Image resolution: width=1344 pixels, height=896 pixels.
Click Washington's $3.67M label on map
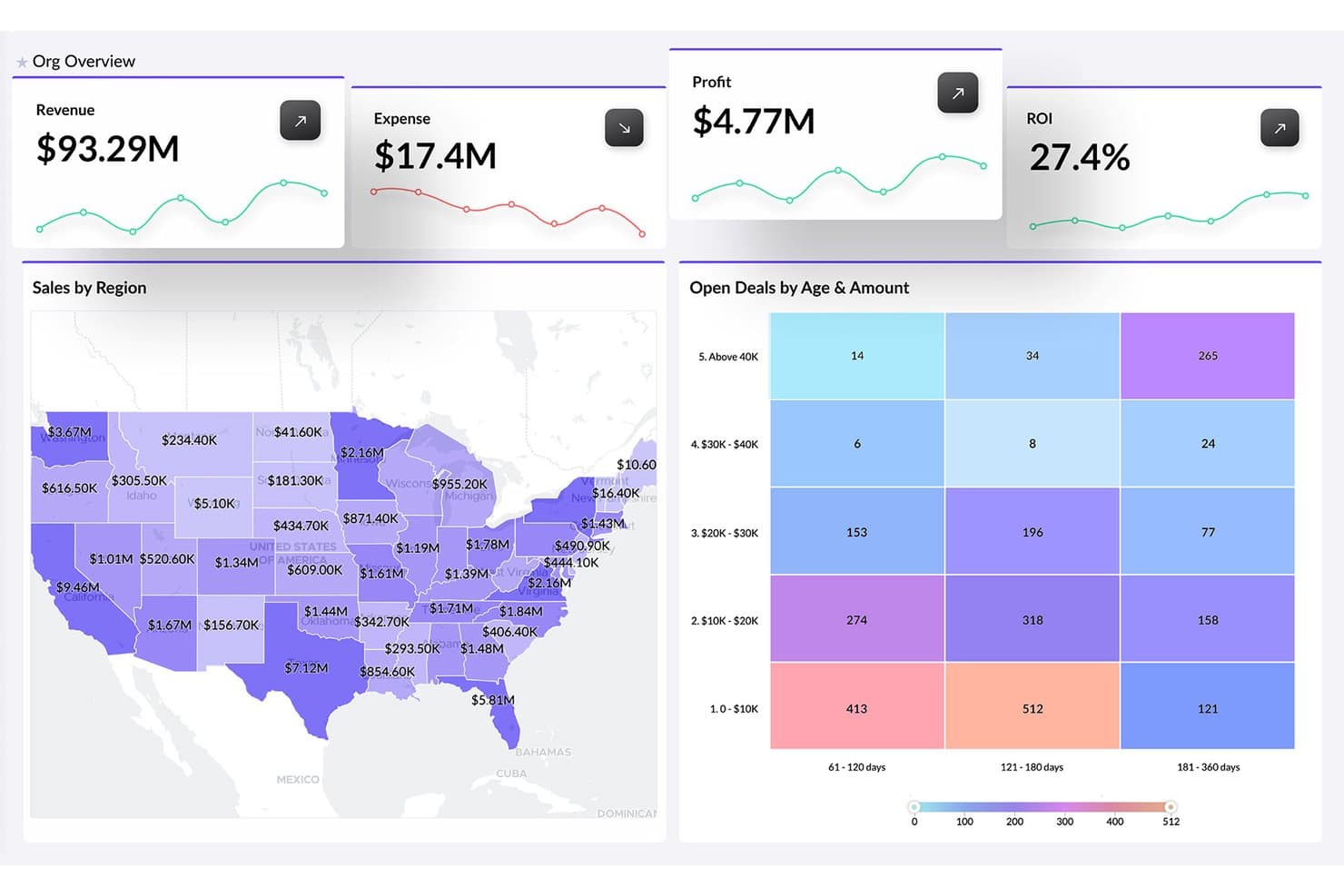click(x=69, y=431)
